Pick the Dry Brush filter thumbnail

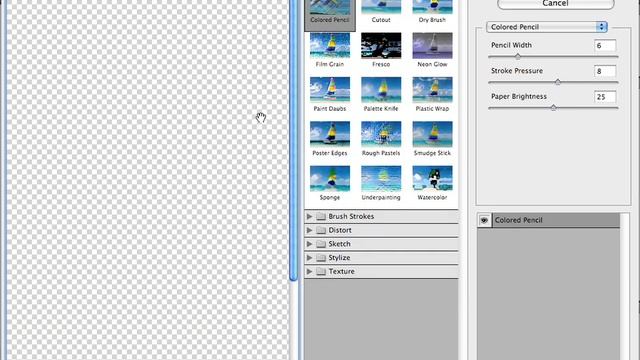pyautogui.click(x=432, y=7)
